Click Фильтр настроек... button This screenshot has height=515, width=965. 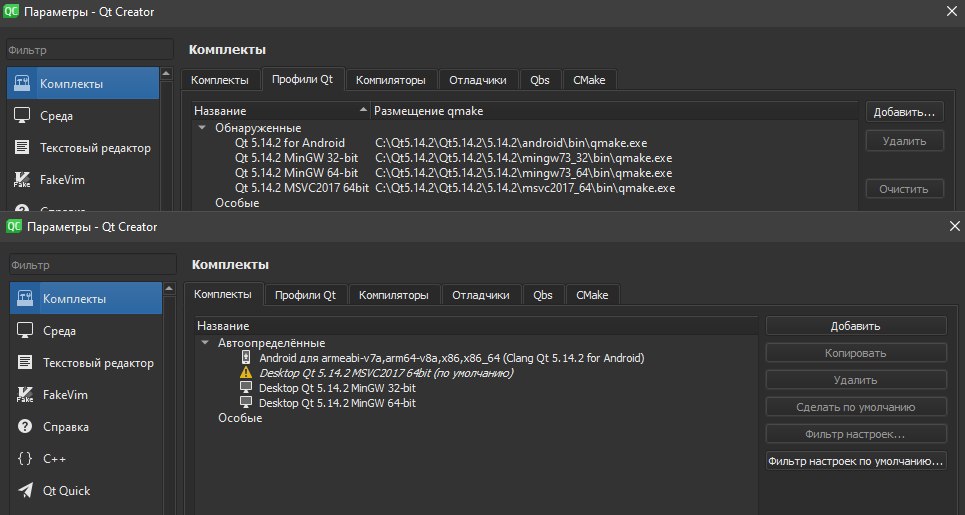[x=856, y=434]
